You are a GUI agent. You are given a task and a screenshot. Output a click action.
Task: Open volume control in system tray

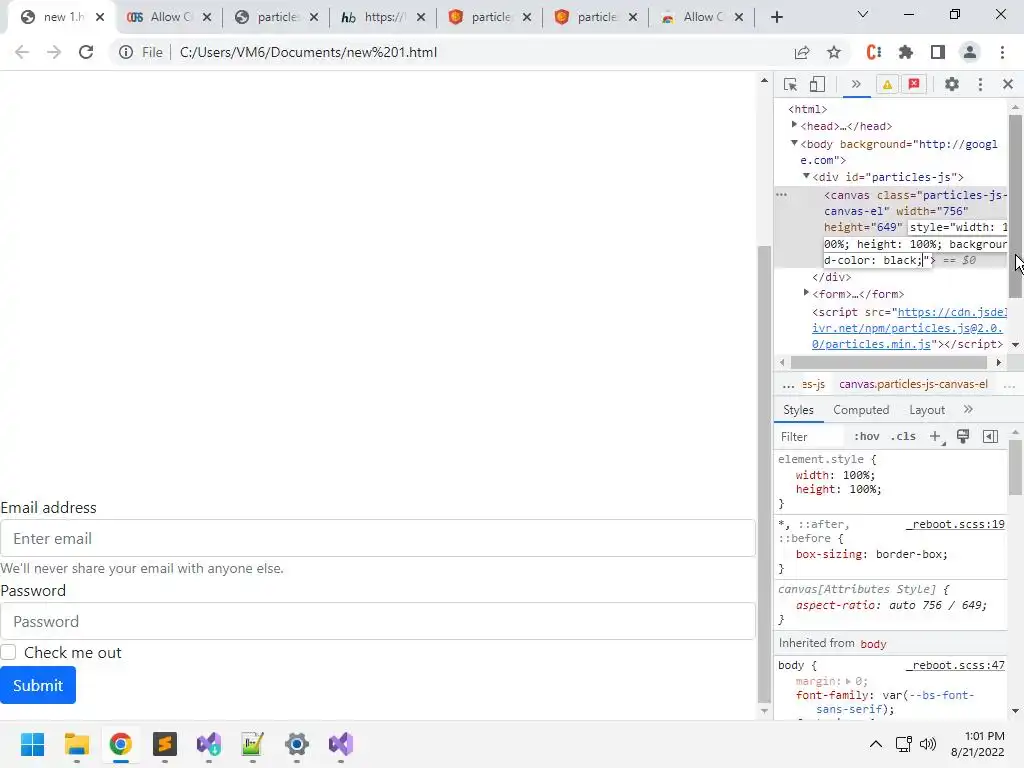click(927, 744)
